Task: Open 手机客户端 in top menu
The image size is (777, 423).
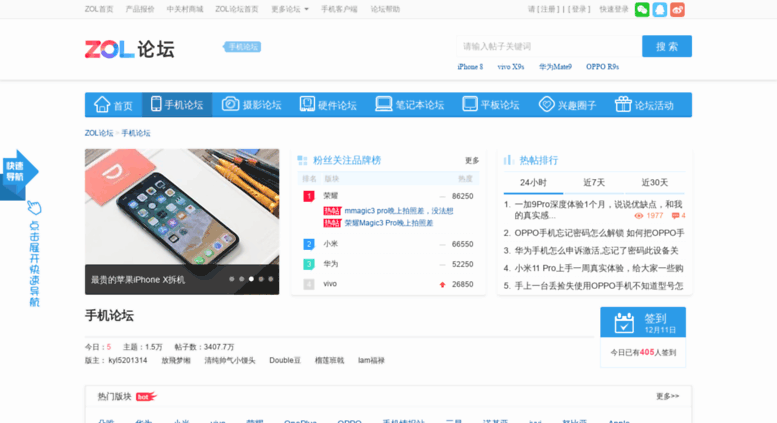Action: point(339,9)
